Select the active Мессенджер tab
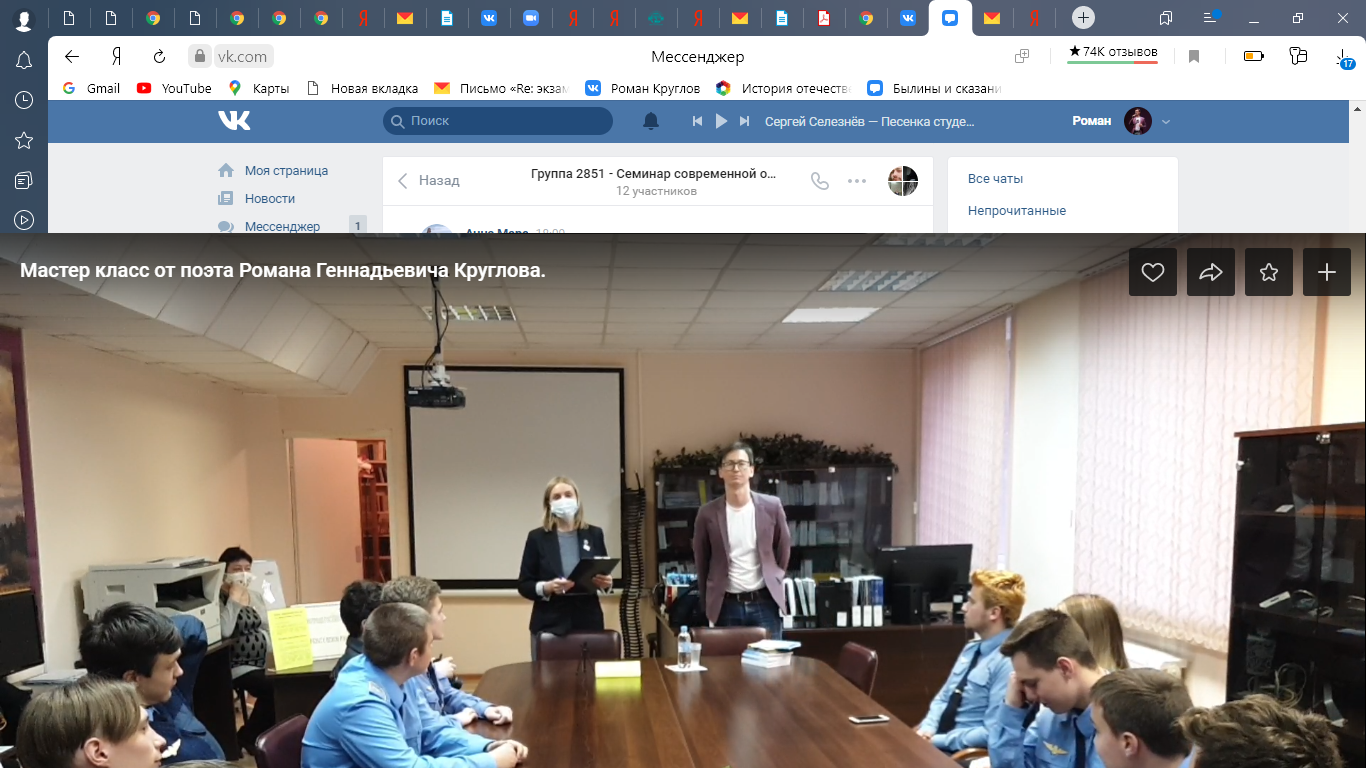Screen dimensions: 1366x768 point(950,18)
